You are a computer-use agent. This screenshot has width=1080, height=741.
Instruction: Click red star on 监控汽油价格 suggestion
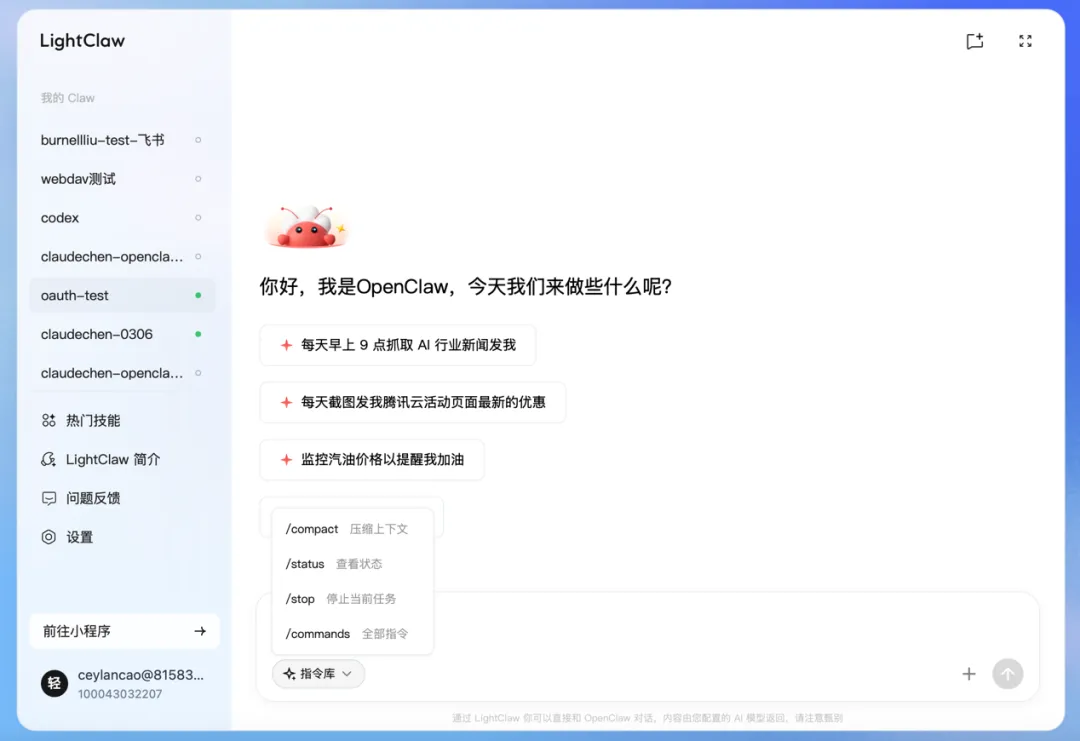click(287, 459)
